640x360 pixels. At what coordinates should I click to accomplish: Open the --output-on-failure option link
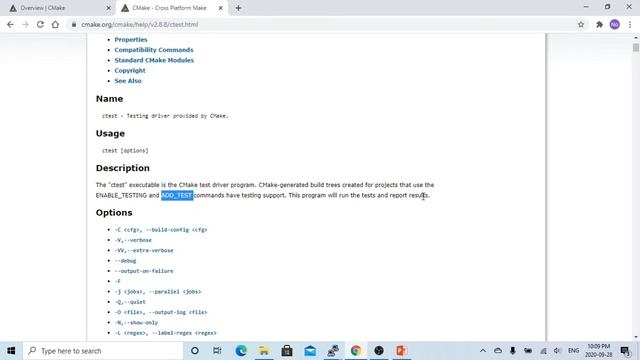click(144, 271)
